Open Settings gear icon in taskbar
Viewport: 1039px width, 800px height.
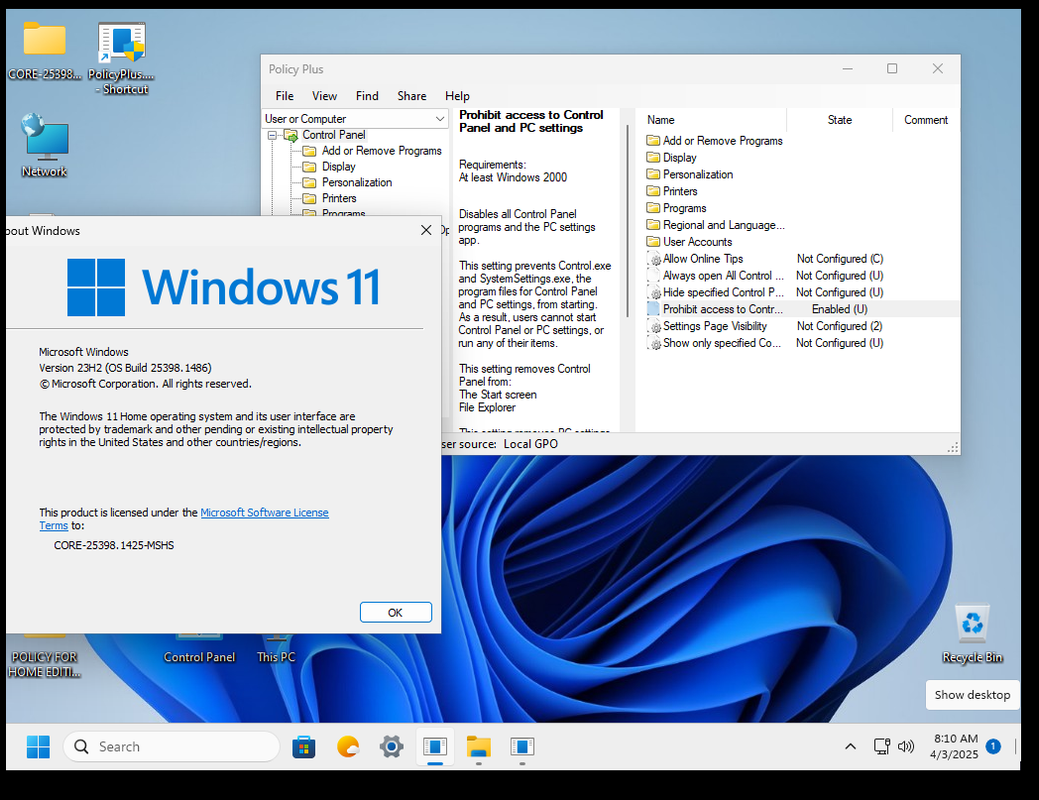coord(392,747)
